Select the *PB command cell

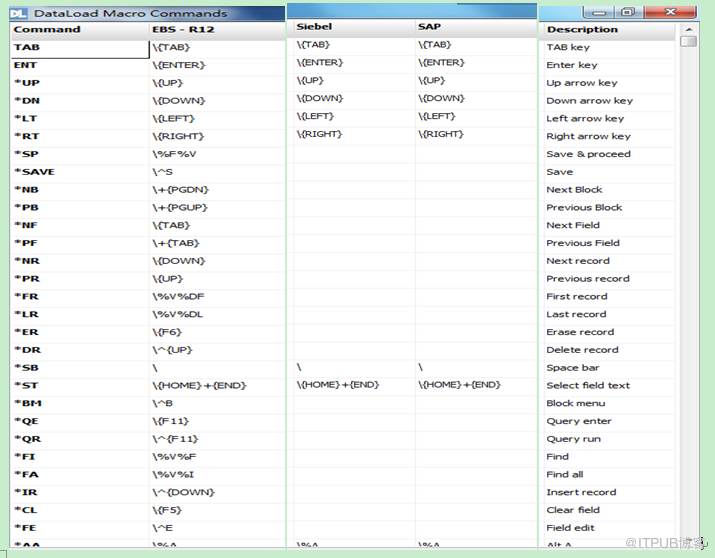80,207
